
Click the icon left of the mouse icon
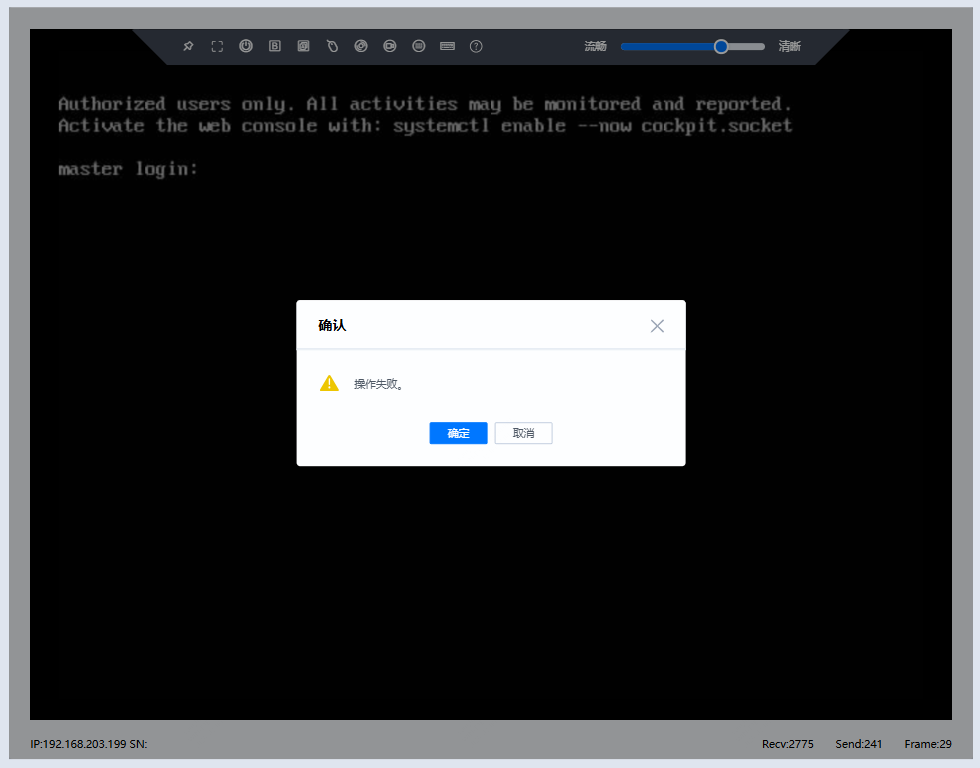pyautogui.click(x=304, y=46)
